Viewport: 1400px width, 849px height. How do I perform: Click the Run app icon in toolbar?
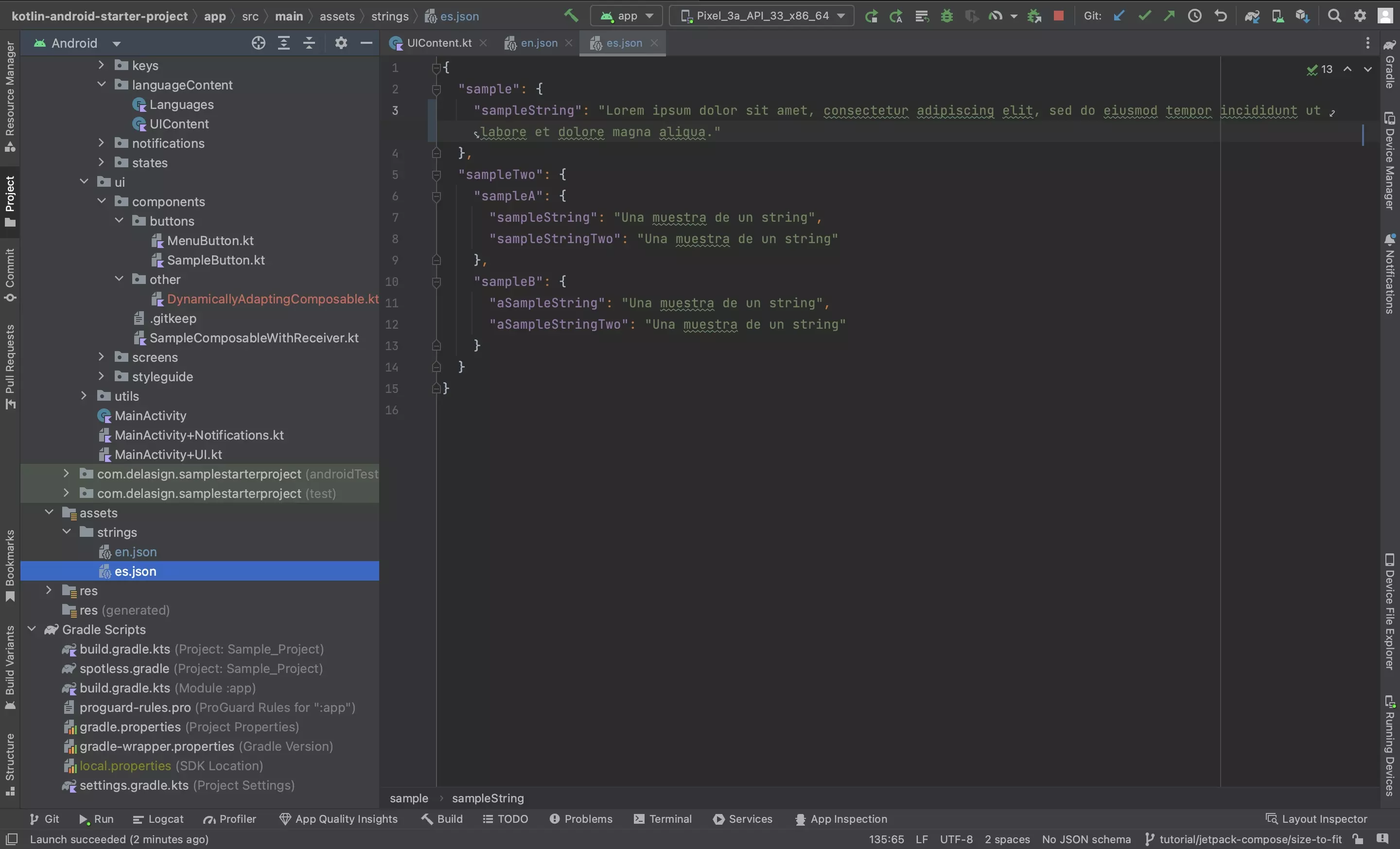point(871,16)
